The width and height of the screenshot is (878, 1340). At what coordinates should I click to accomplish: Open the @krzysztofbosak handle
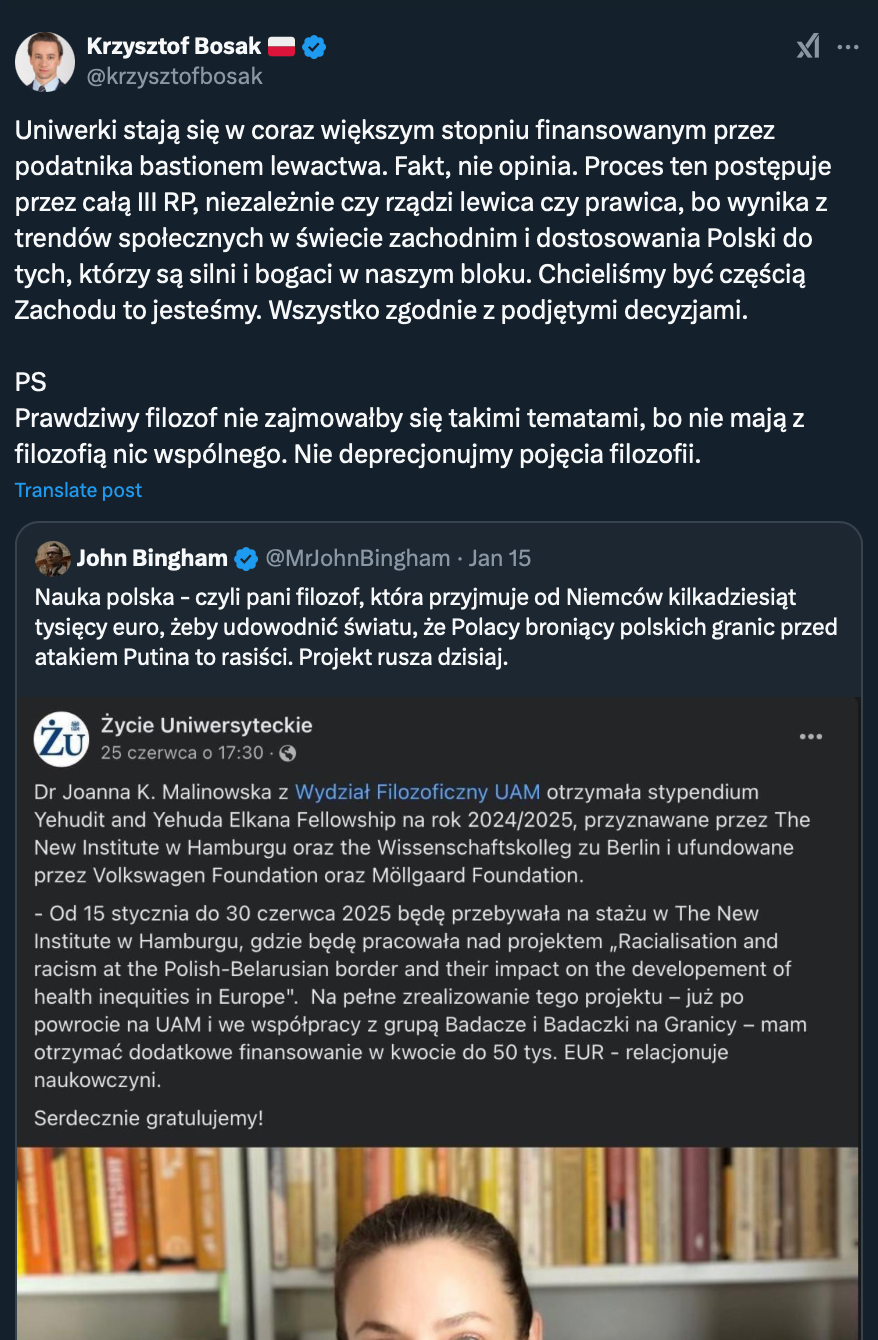pos(174,76)
